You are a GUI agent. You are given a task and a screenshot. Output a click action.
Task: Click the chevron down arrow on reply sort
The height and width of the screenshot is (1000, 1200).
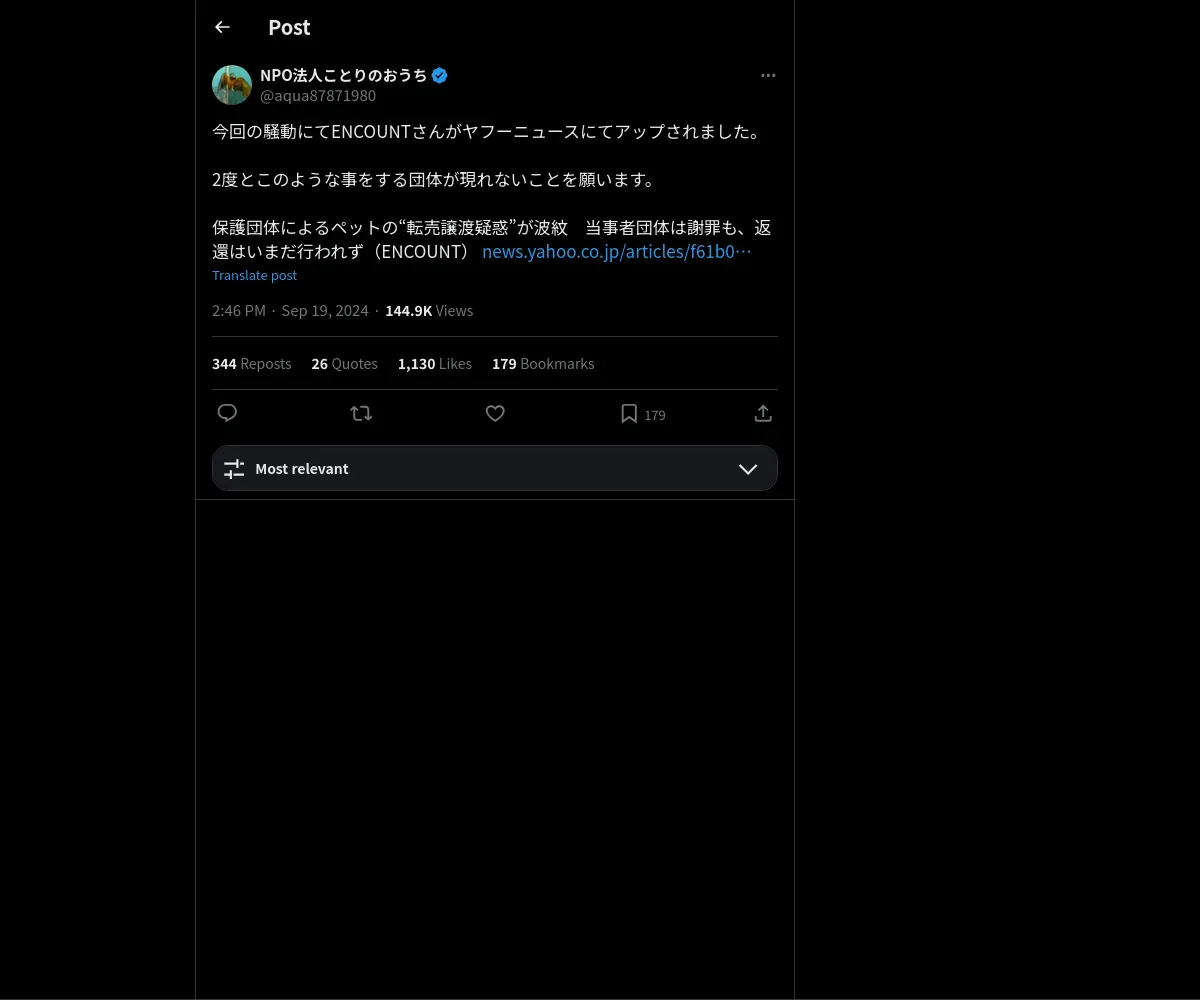(x=748, y=469)
